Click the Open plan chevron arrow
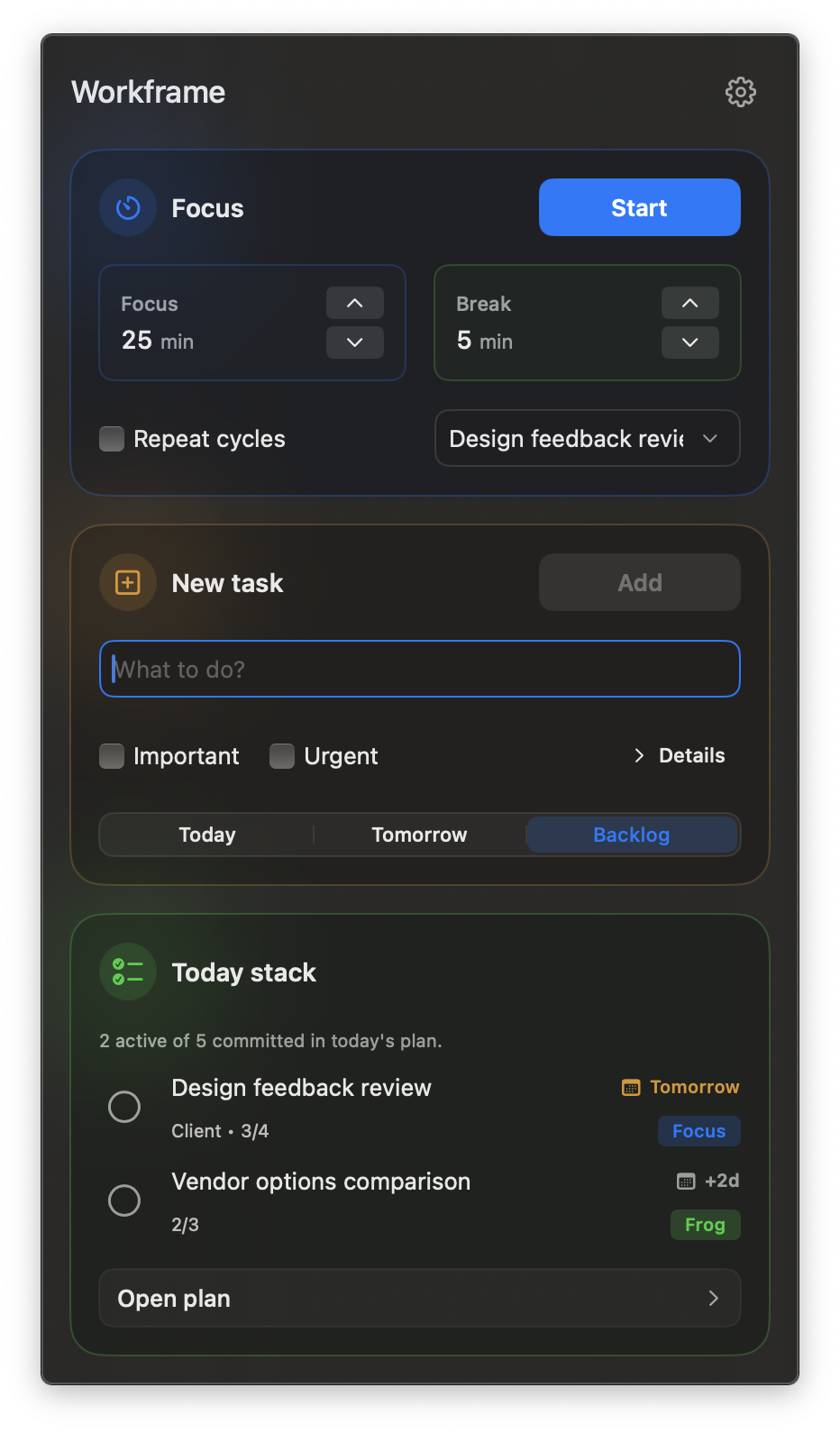The width and height of the screenshot is (840, 1433). point(714,1298)
